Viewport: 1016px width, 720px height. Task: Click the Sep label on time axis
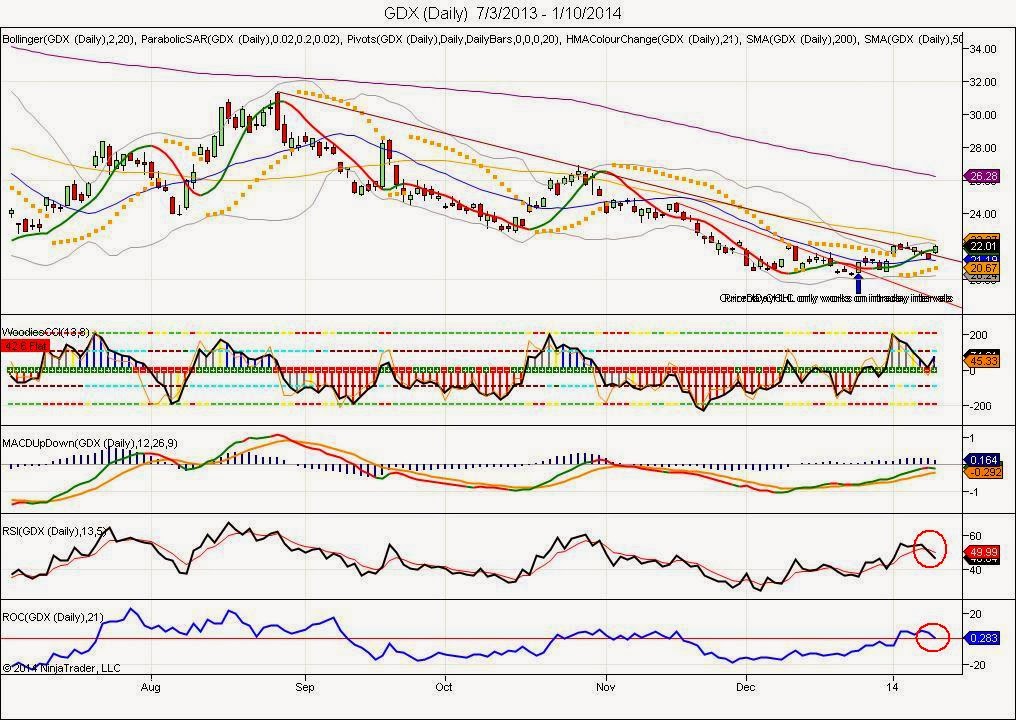tap(305, 686)
